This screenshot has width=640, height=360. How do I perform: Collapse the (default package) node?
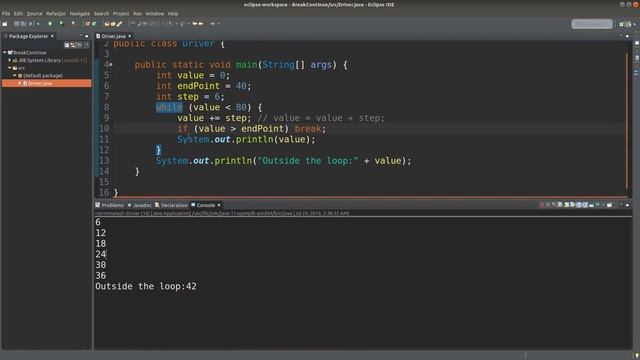point(14,76)
